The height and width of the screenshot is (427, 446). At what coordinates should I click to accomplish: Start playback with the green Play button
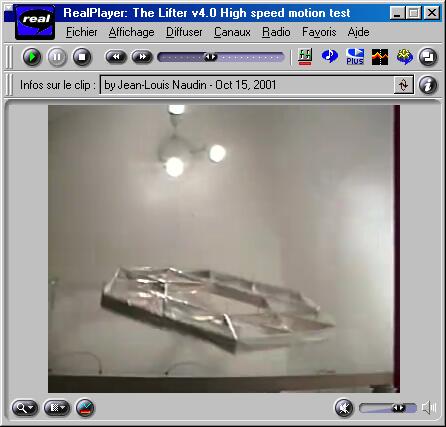[x=32, y=57]
